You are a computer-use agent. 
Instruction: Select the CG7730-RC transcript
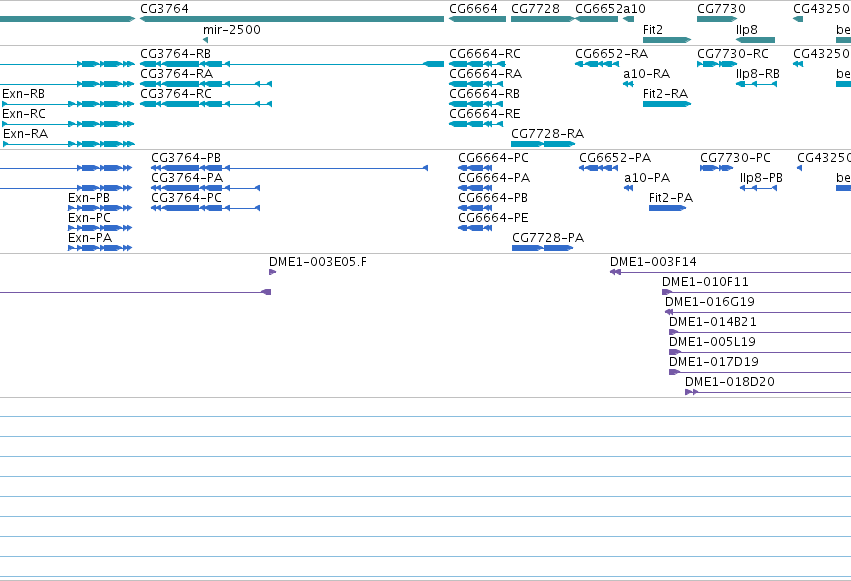pos(733,54)
